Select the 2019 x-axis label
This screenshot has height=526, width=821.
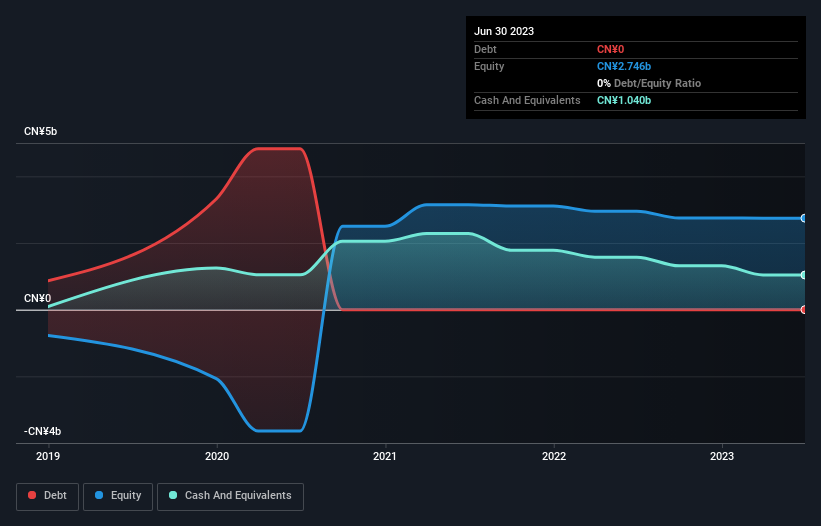click(x=48, y=456)
